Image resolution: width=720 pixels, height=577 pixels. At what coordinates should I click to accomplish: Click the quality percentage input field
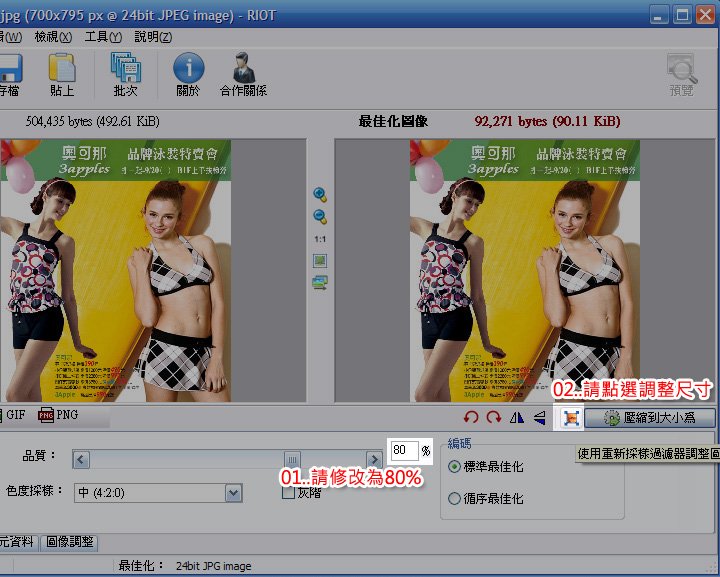click(404, 451)
